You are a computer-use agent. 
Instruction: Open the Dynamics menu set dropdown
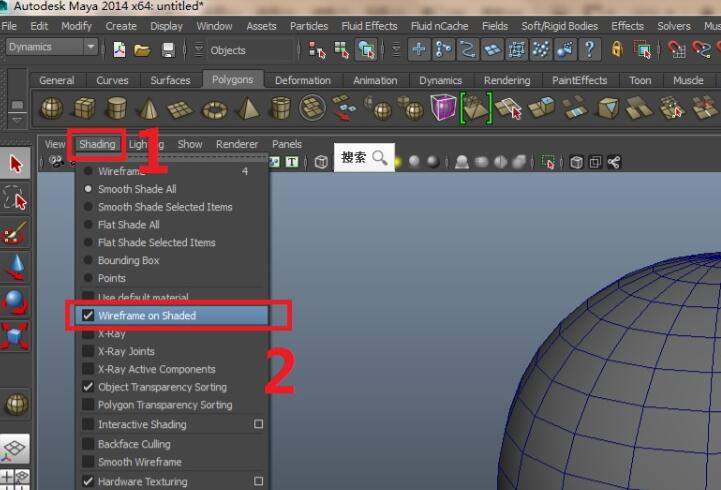point(52,47)
